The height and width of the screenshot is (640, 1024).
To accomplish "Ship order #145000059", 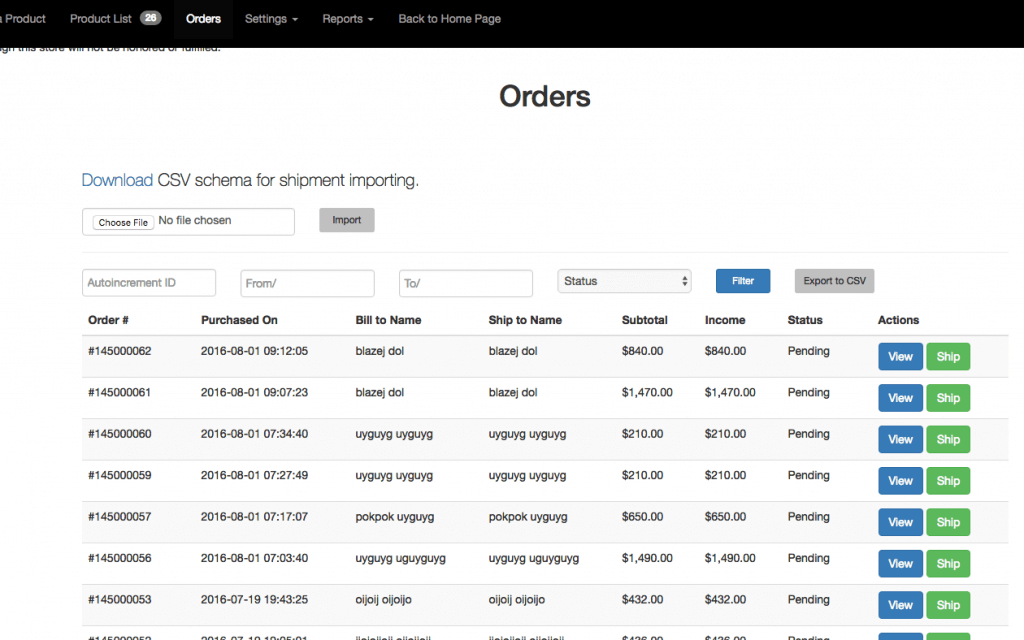I will (x=947, y=481).
